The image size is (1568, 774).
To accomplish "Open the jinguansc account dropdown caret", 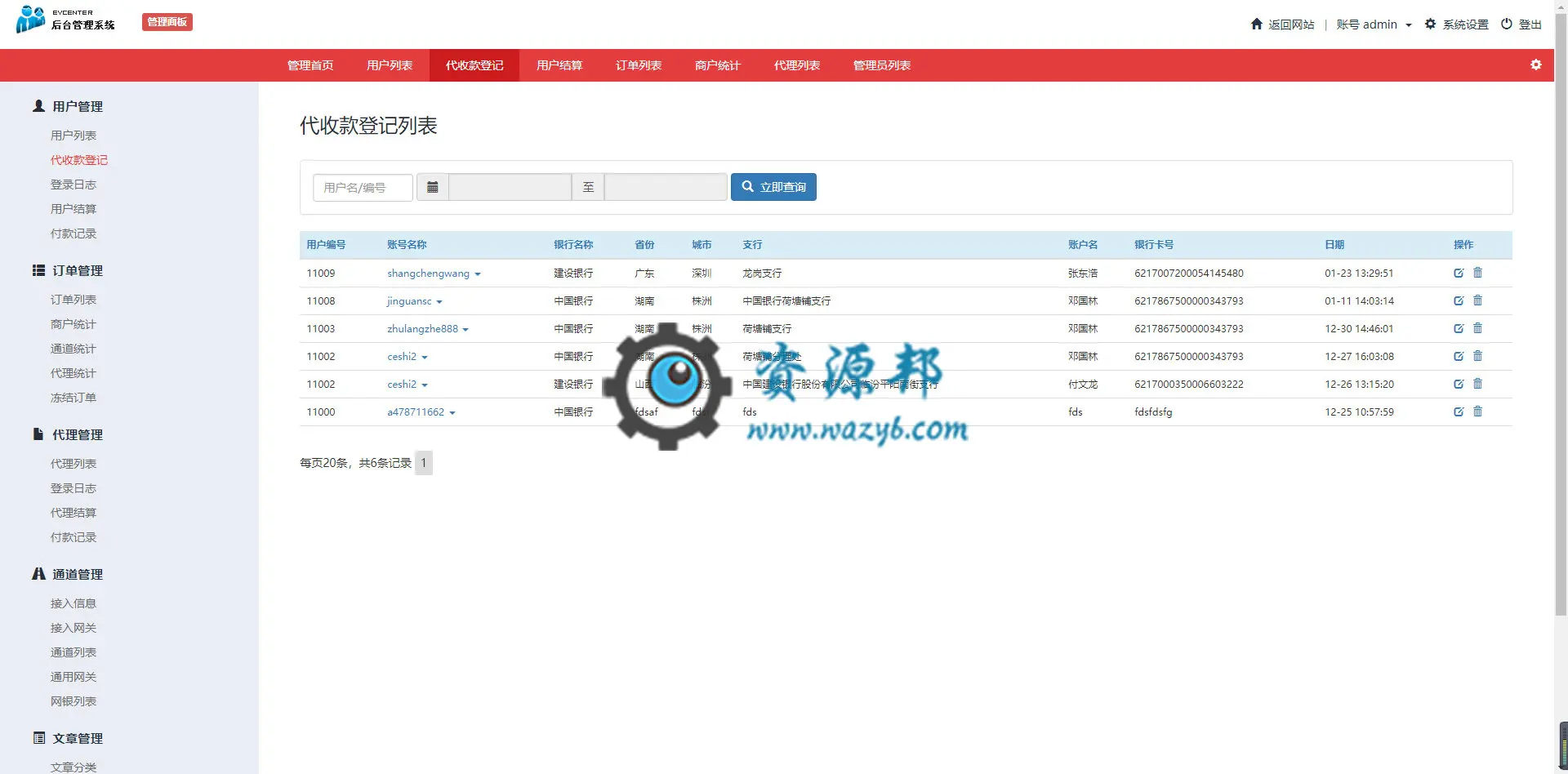I will pyautogui.click(x=439, y=302).
